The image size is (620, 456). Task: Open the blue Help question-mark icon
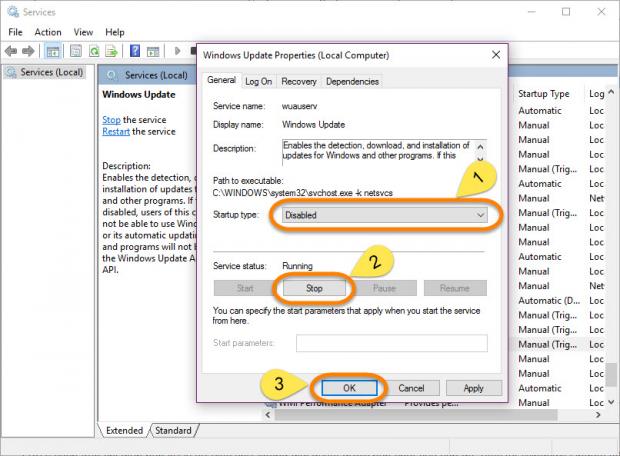tap(135, 51)
